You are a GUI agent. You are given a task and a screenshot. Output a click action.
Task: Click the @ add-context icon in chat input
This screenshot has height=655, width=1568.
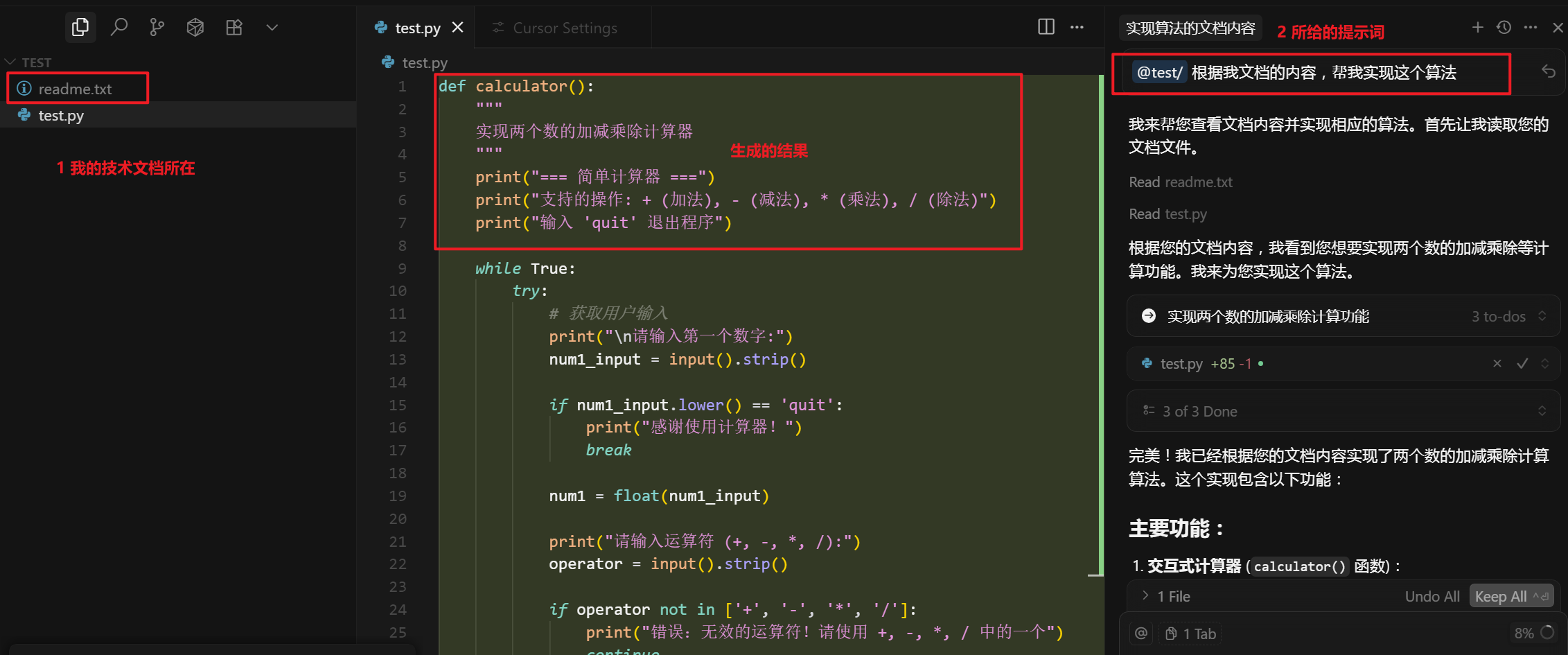click(x=1140, y=633)
